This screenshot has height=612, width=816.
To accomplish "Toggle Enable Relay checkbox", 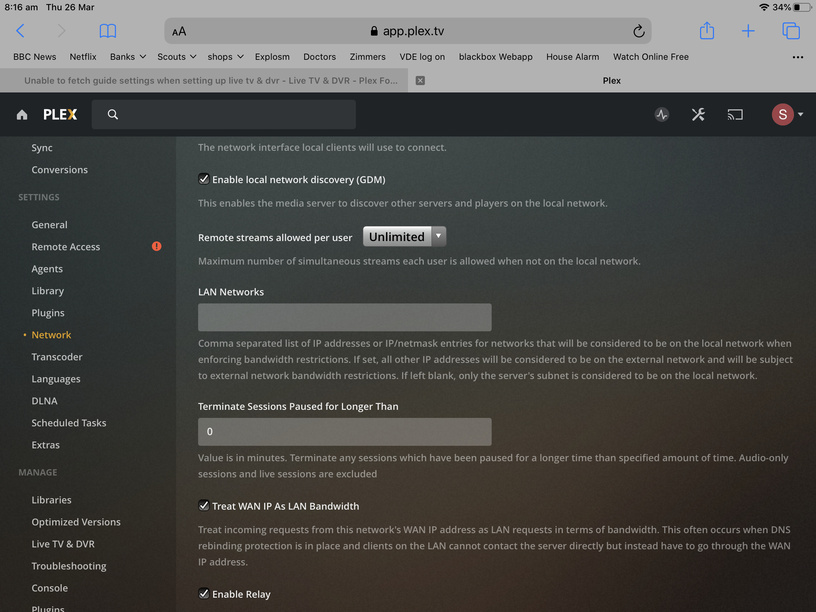I will (x=203, y=593).
